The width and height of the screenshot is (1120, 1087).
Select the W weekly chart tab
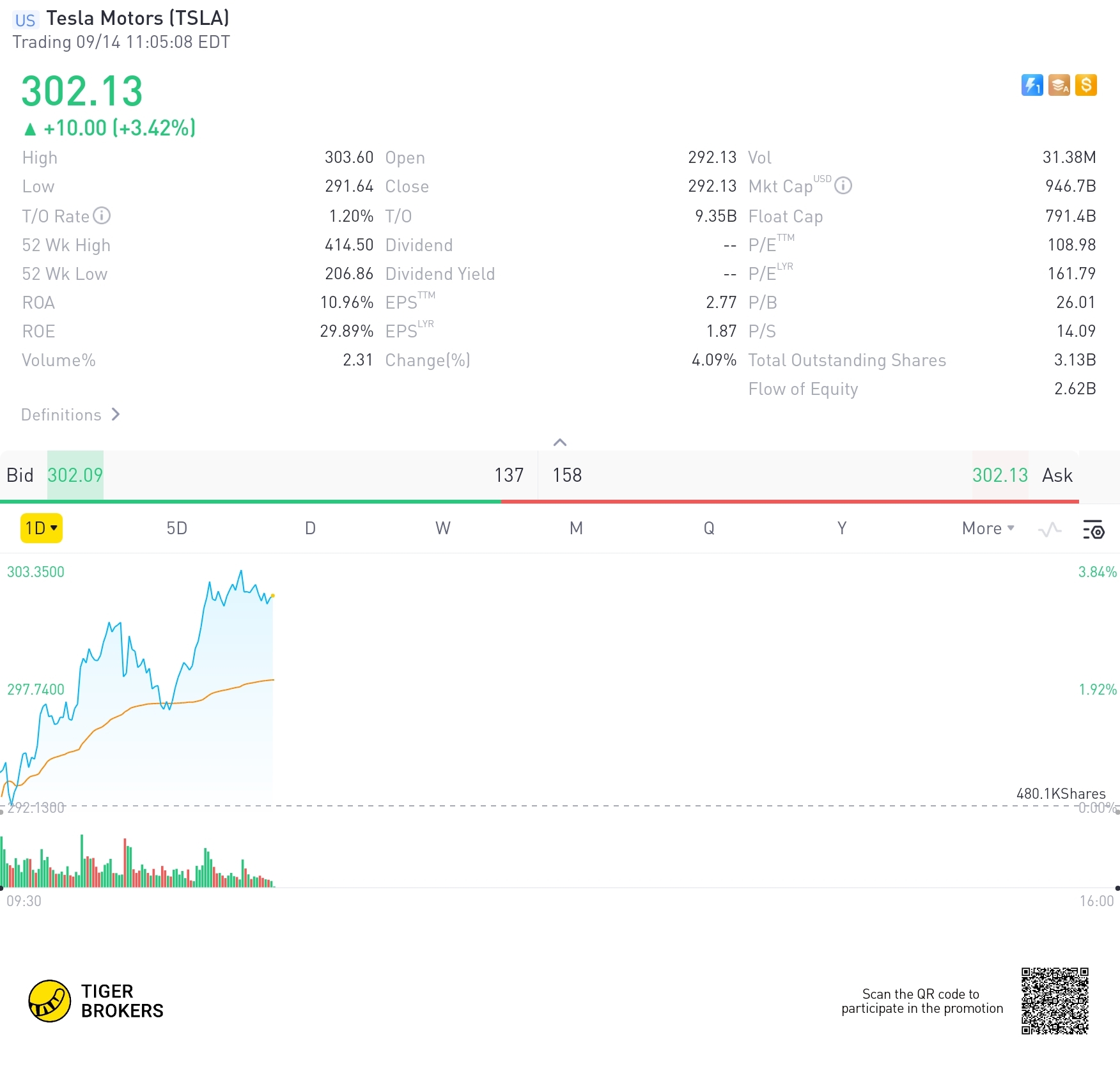(x=443, y=528)
